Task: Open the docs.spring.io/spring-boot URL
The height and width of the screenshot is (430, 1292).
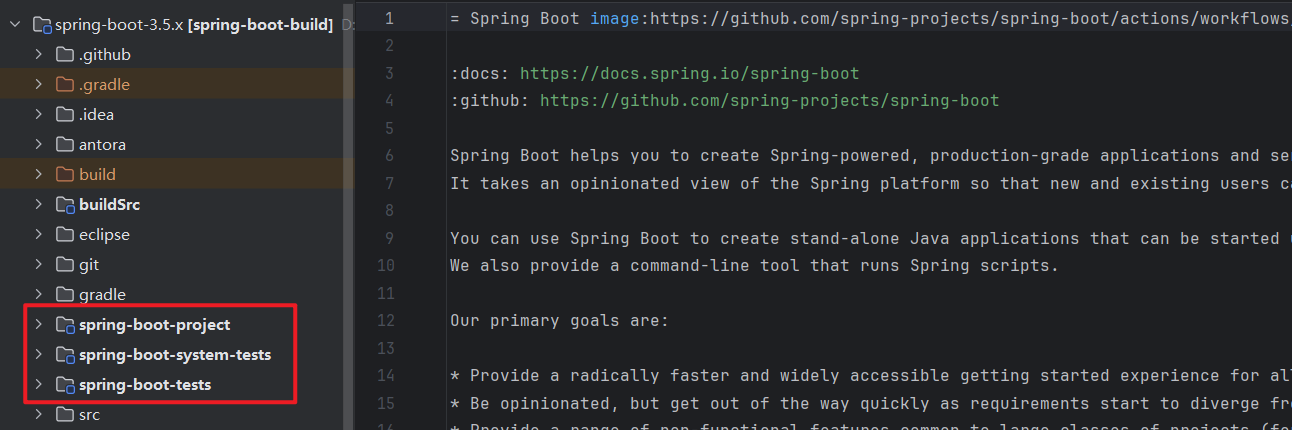Action: pyautogui.click(x=690, y=74)
